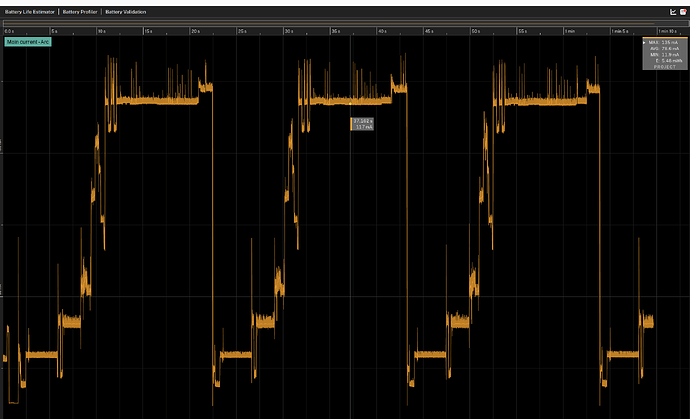Click the 0.0 s start of time ruler
Viewport: 690px width, 419px height.
(x=10, y=31)
